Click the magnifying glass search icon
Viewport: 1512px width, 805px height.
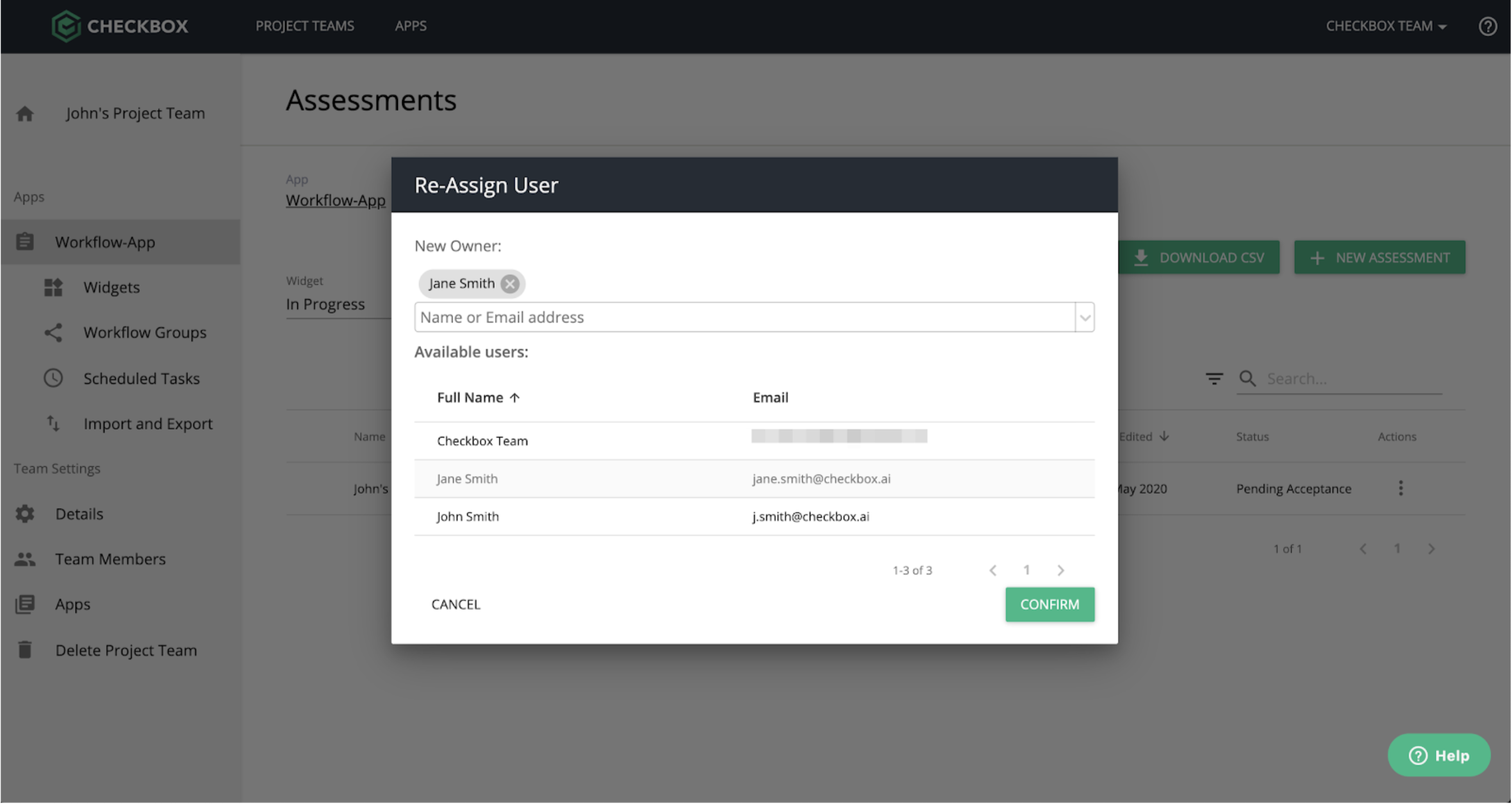1247,378
